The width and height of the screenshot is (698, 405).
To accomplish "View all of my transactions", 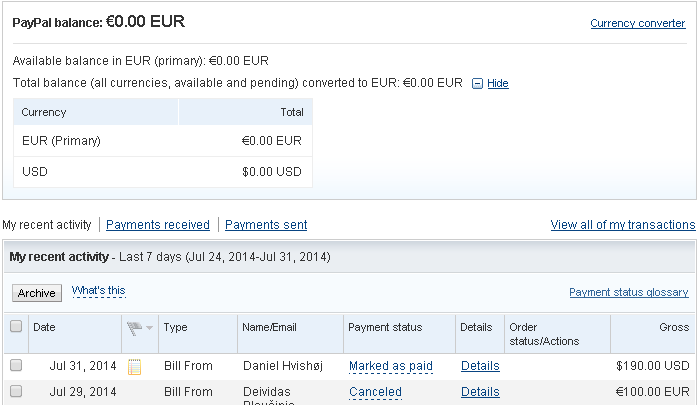I will click(x=623, y=225).
